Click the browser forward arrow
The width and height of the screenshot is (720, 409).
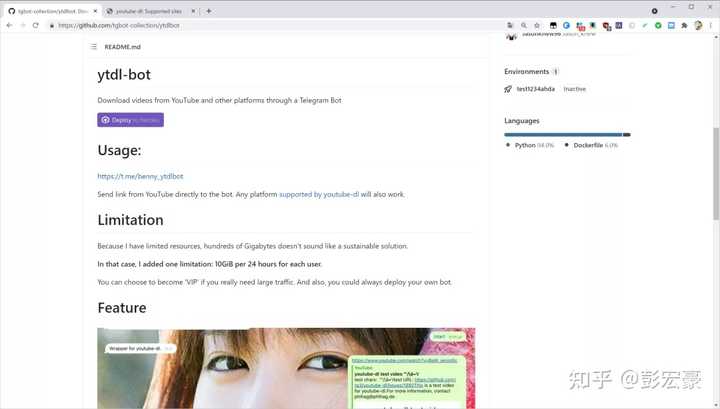pos(22,25)
